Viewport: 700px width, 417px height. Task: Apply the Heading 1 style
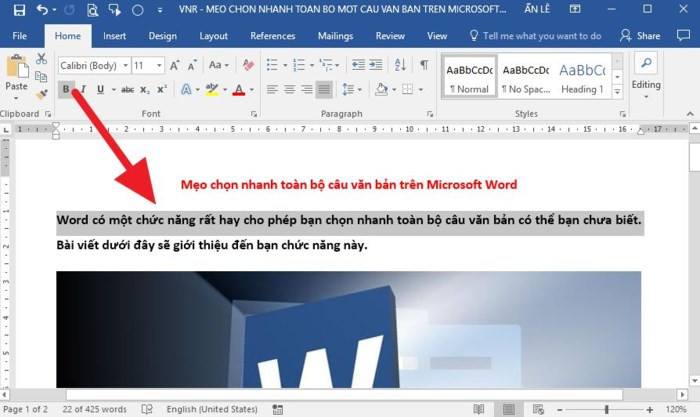[x=583, y=77]
